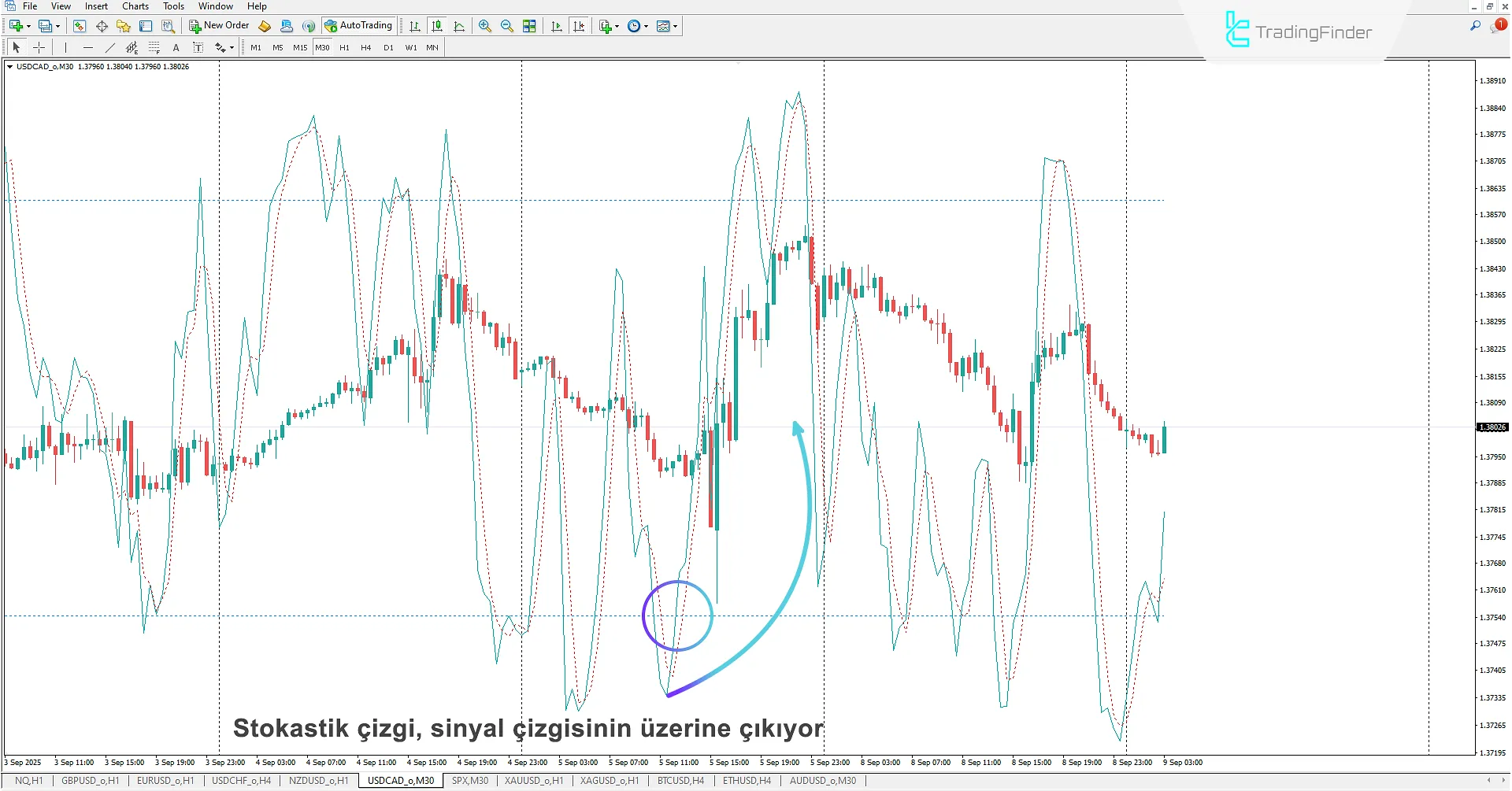Click the Zoom In magnifier icon
This screenshot has width=1512, height=791.
[x=485, y=26]
